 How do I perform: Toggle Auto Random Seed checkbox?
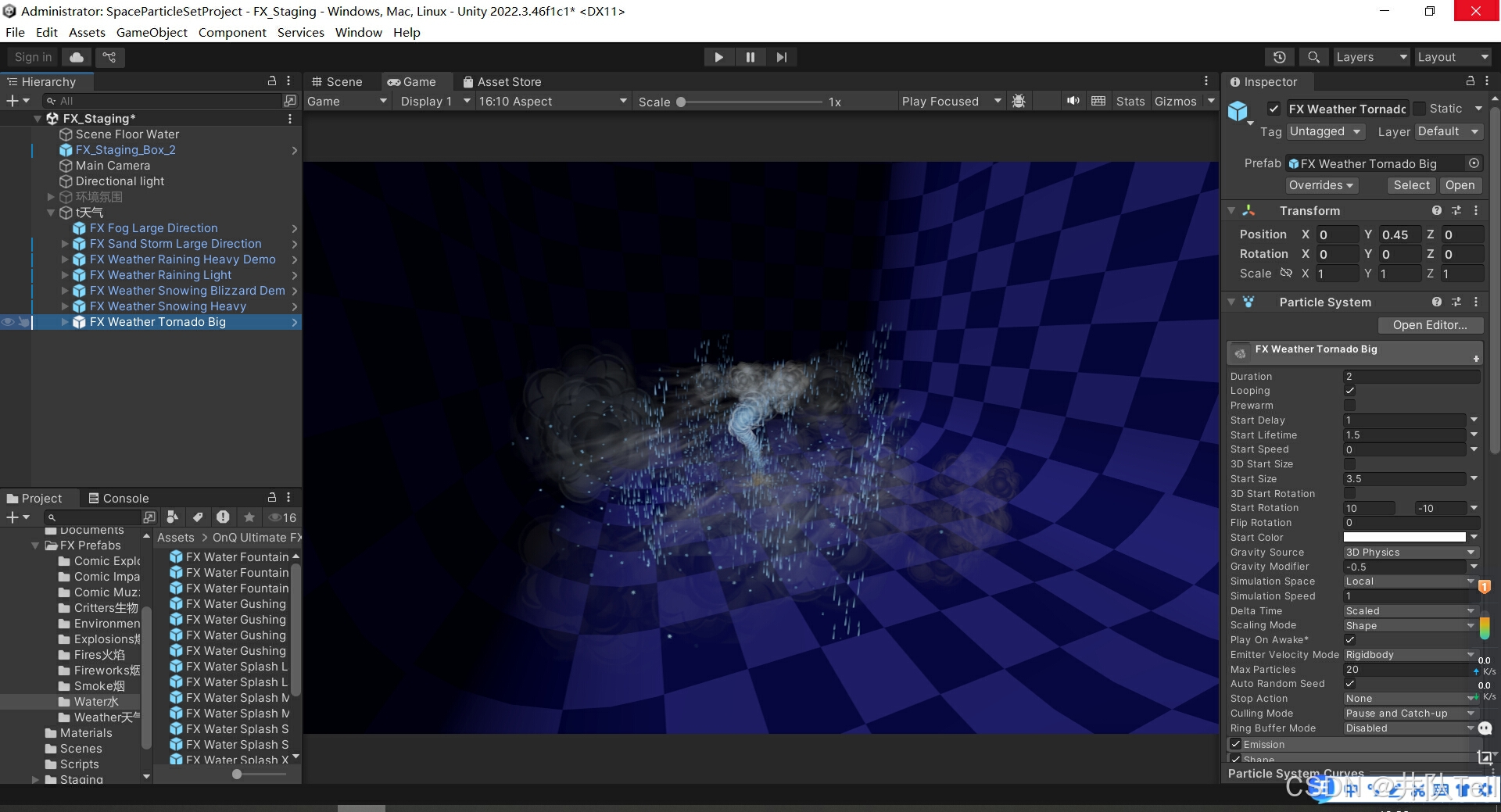click(x=1349, y=684)
